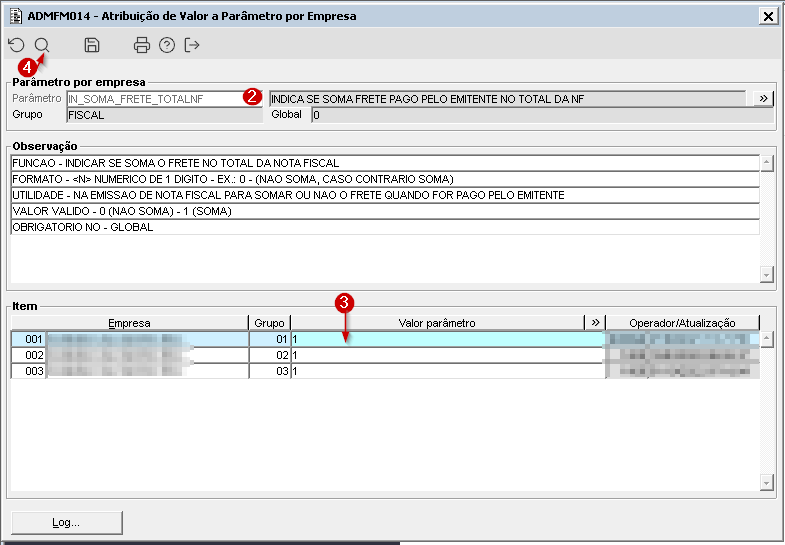Click the Valor parâmetro column header

click(x=438, y=323)
